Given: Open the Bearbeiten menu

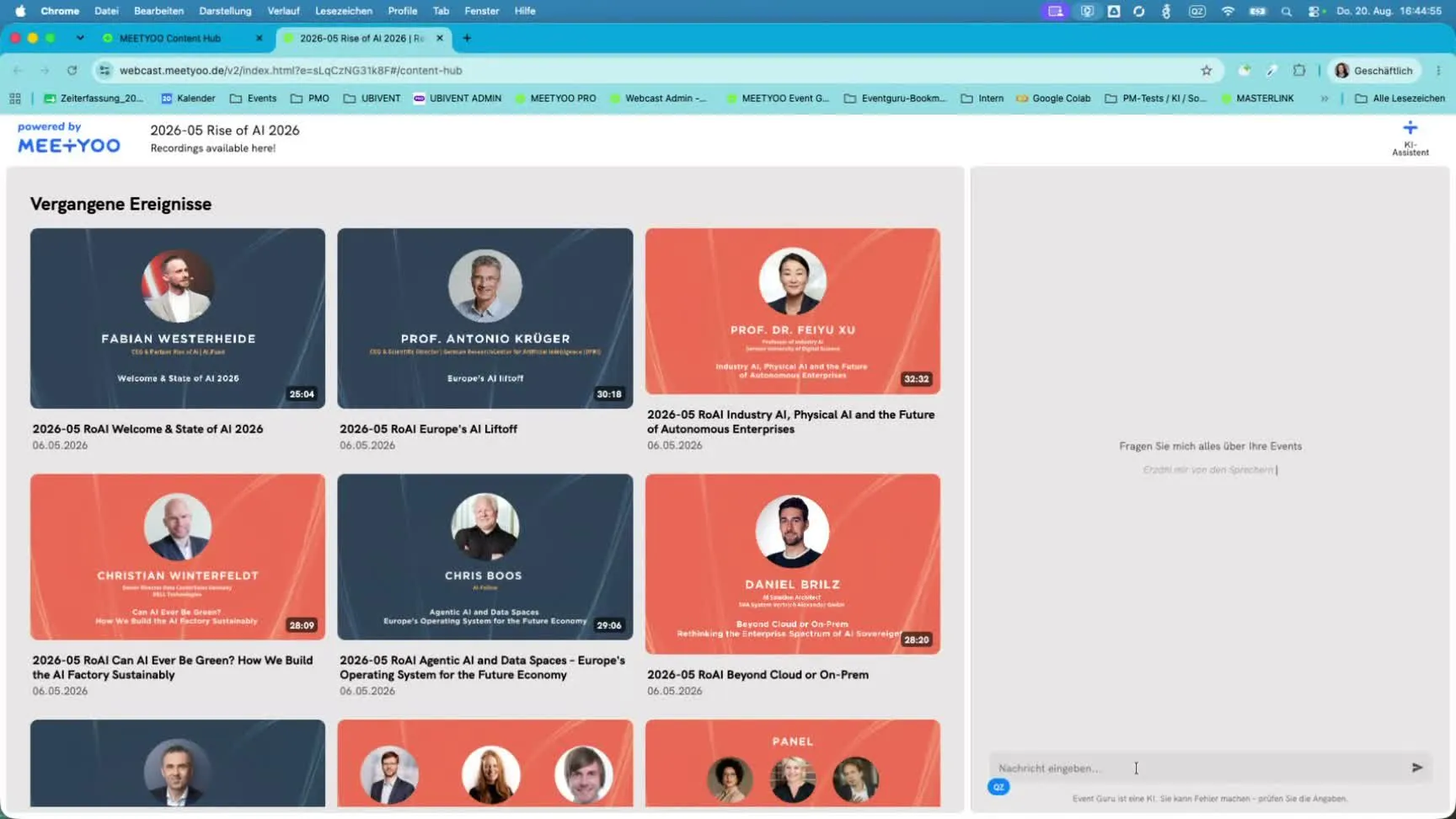Looking at the screenshot, I should coord(158,11).
